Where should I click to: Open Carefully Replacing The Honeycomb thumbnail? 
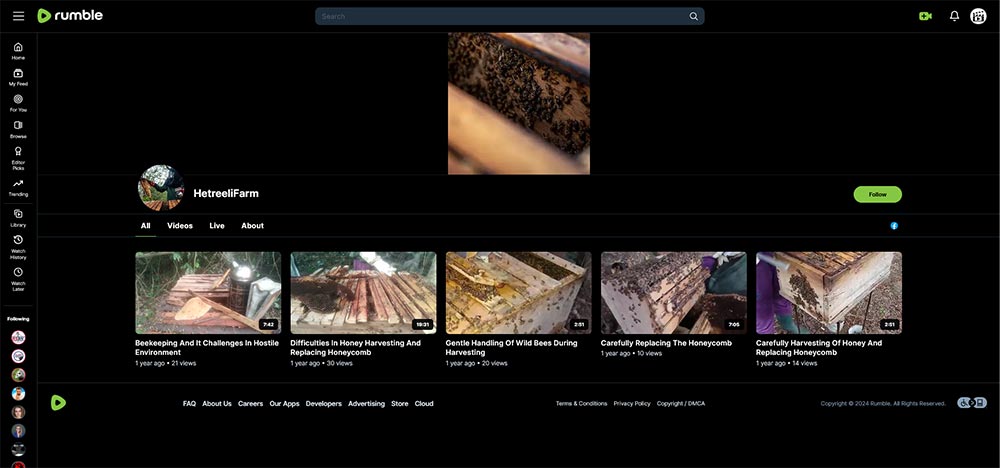(x=673, y=293)
